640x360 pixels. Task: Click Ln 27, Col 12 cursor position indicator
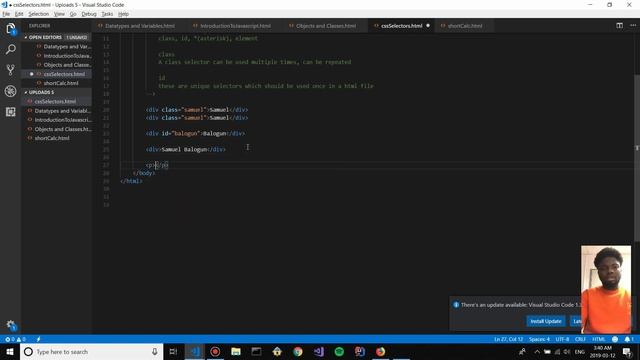point(509,339)
